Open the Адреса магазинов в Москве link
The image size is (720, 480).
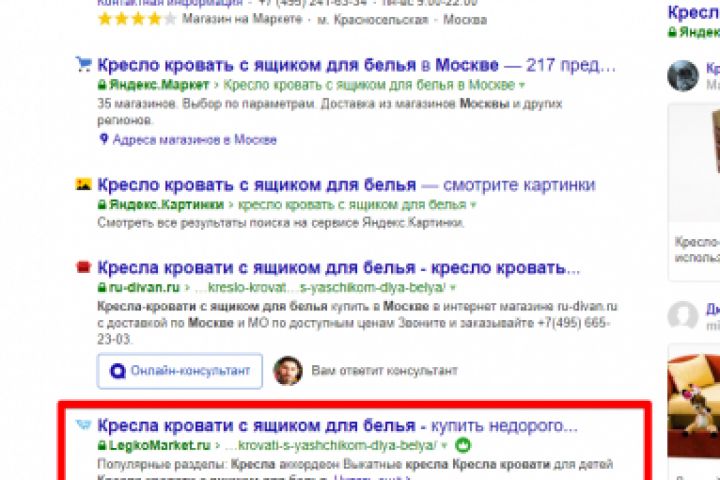coord(195,140)
